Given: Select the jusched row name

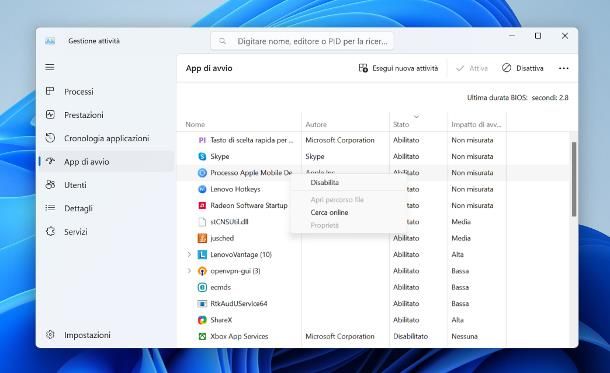Looking at the screenshot, I should (222, 238).
